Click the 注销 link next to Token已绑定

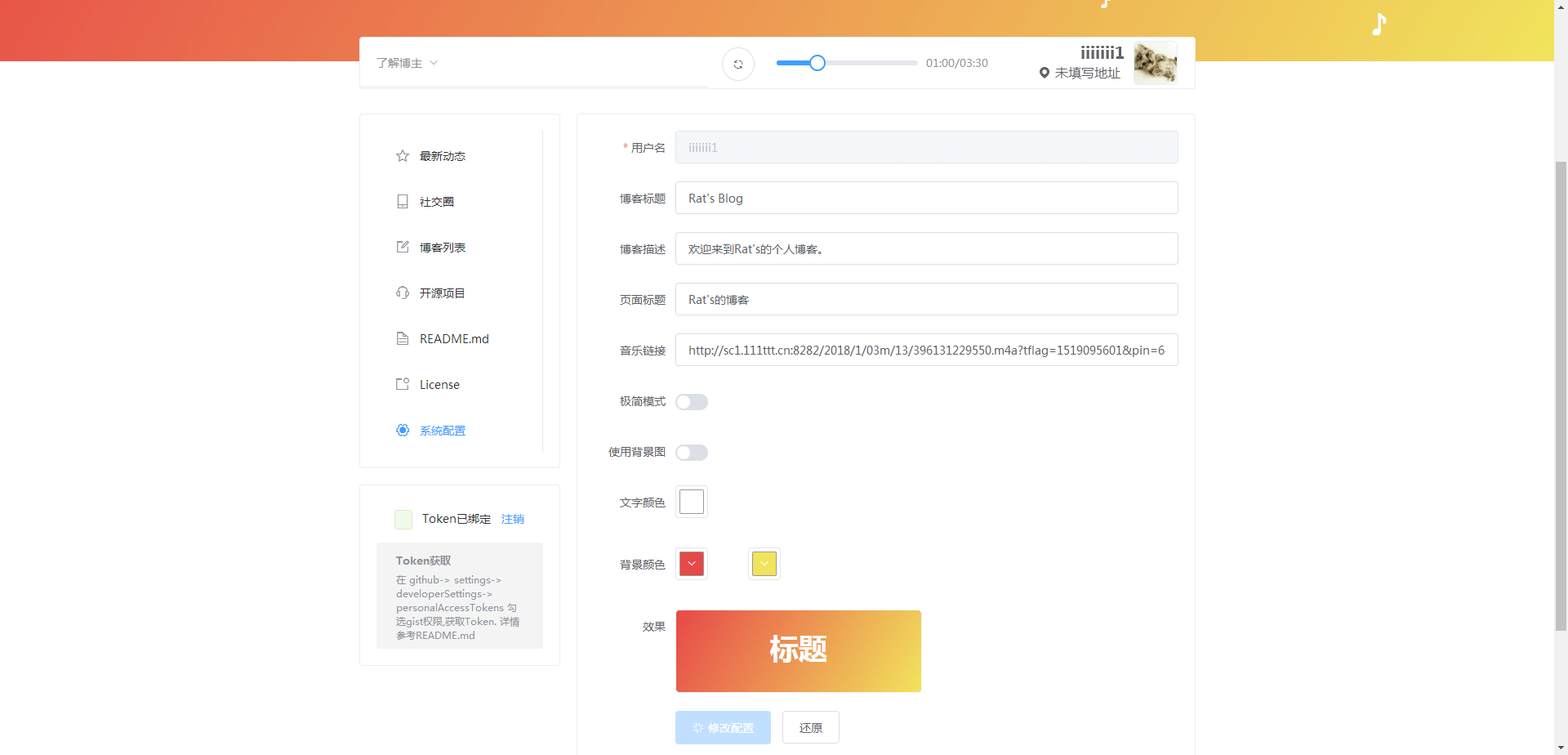point(513,519)
